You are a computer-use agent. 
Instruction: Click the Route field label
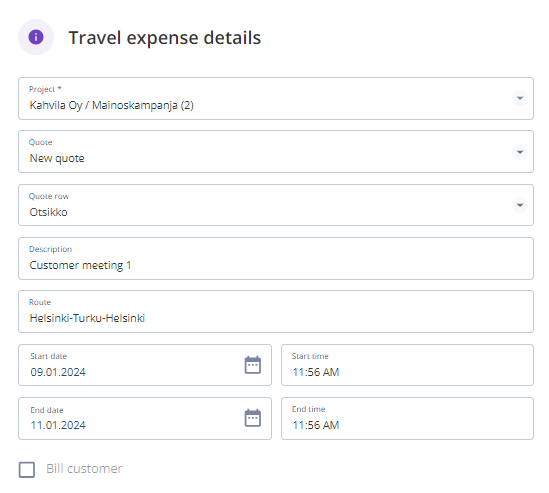[x=40, y=302]
